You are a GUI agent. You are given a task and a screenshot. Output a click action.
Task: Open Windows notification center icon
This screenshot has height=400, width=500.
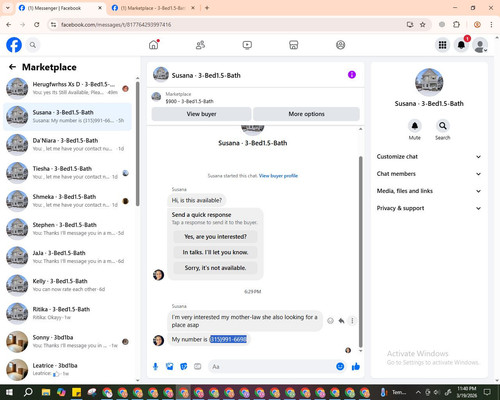487,392
